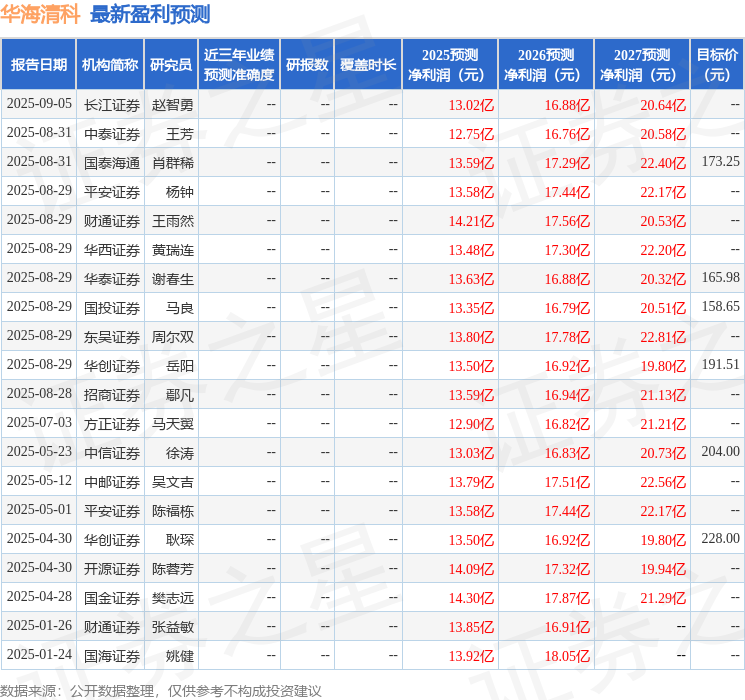Click the 2025预测净利润 column header
The width and height of the screenshot is (745, 700).
pos(450,65)
